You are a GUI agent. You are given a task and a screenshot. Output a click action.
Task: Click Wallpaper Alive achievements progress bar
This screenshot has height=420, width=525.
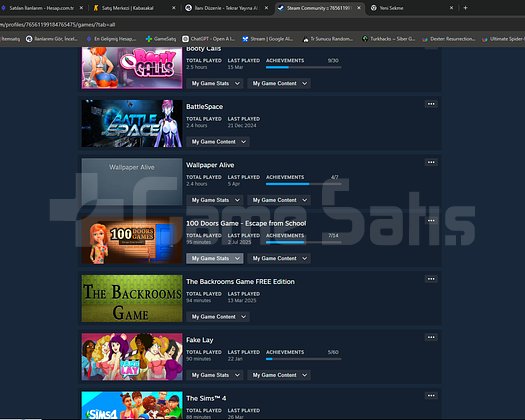coord(303,184)
